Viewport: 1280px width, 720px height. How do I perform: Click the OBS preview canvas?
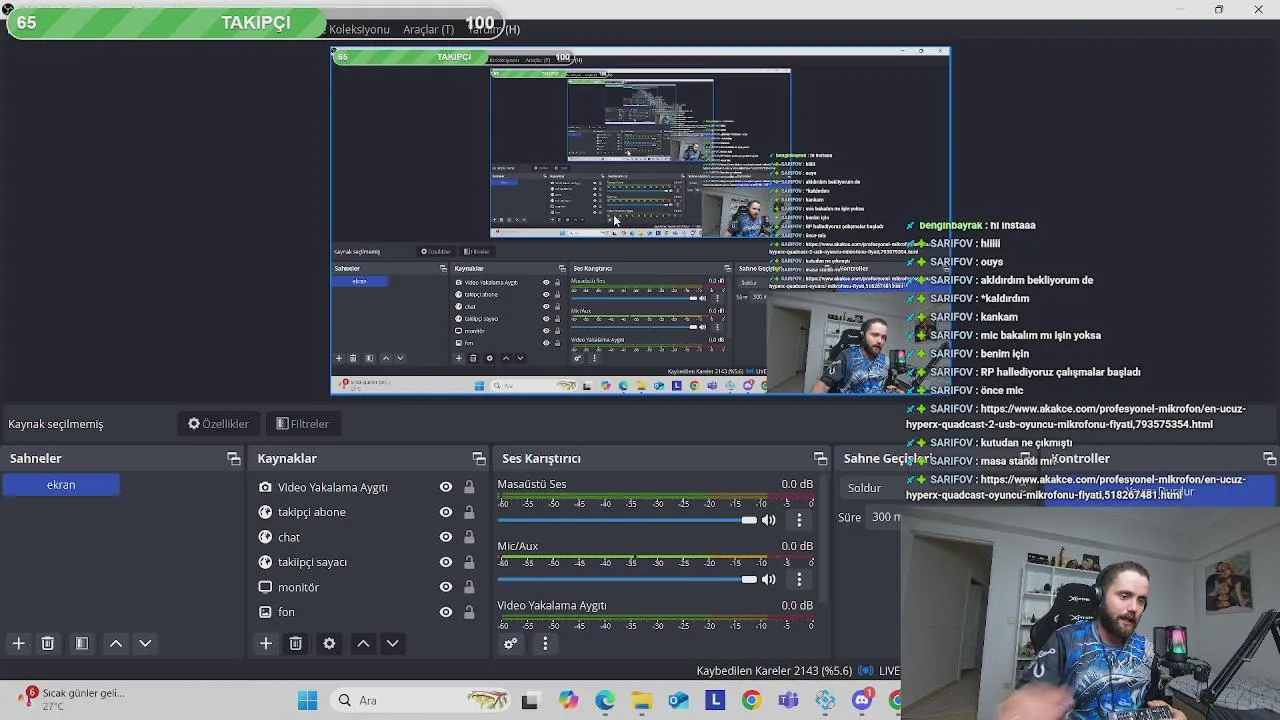640,220
